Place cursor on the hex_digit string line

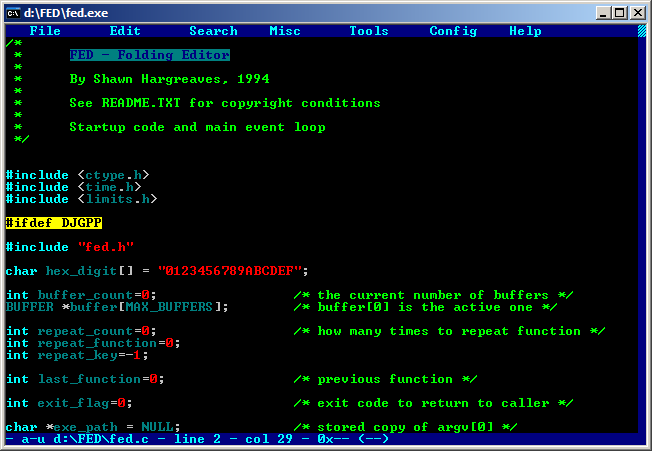click(x=157, y=271)
